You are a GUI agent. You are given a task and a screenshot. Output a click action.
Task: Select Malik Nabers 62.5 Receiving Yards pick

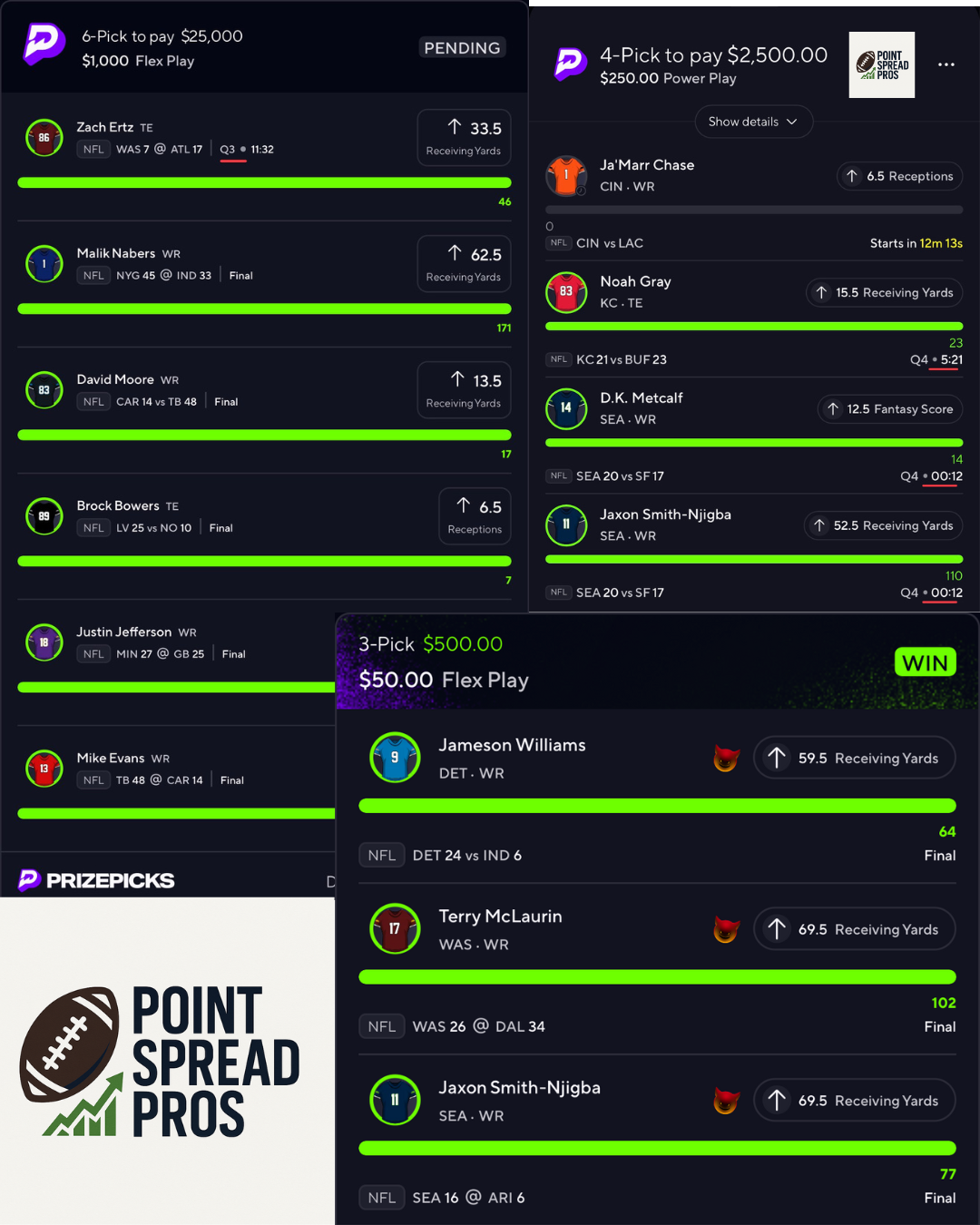[464, 264]
